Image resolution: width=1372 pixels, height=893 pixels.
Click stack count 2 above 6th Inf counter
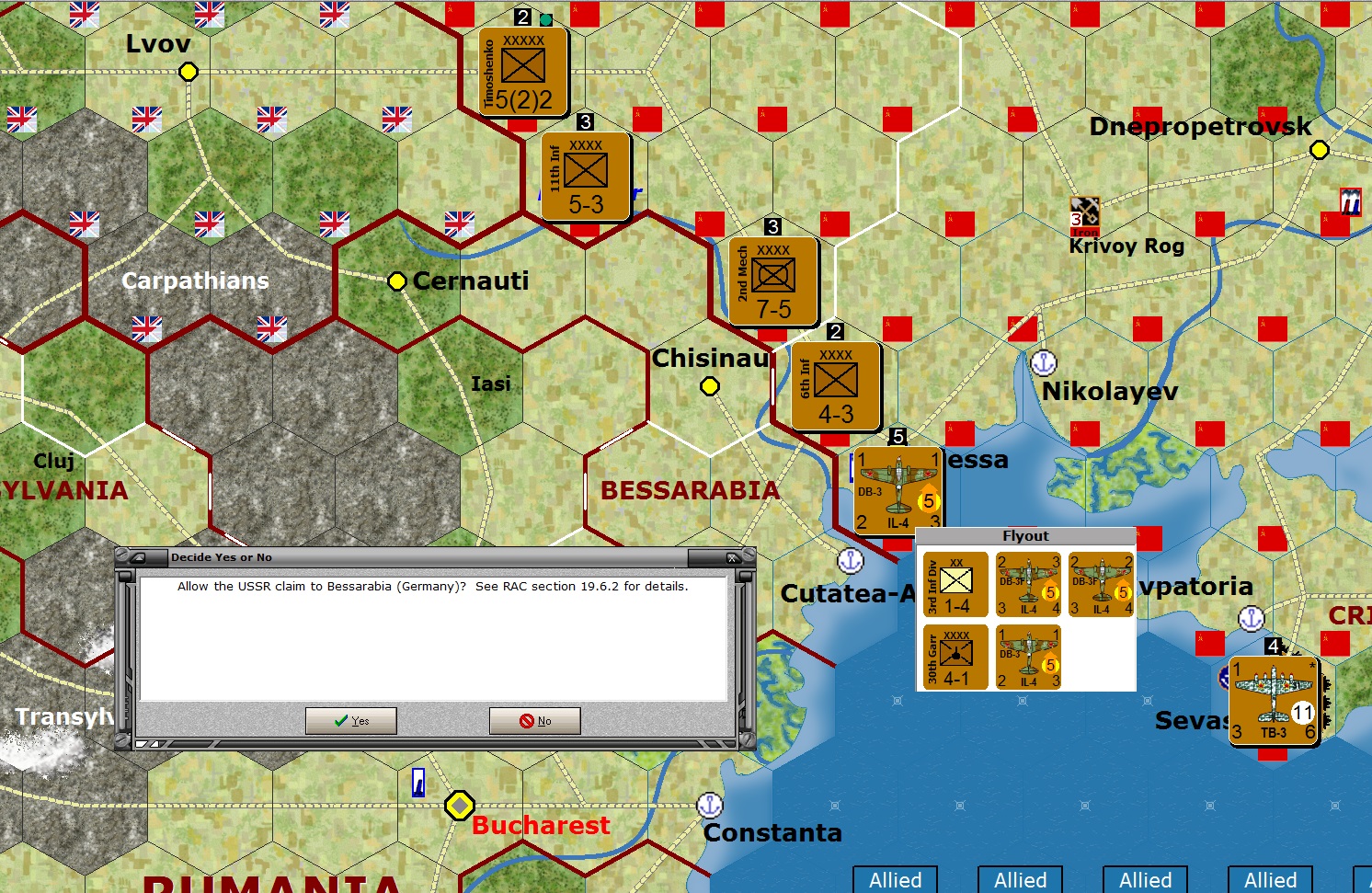[835, 331]
